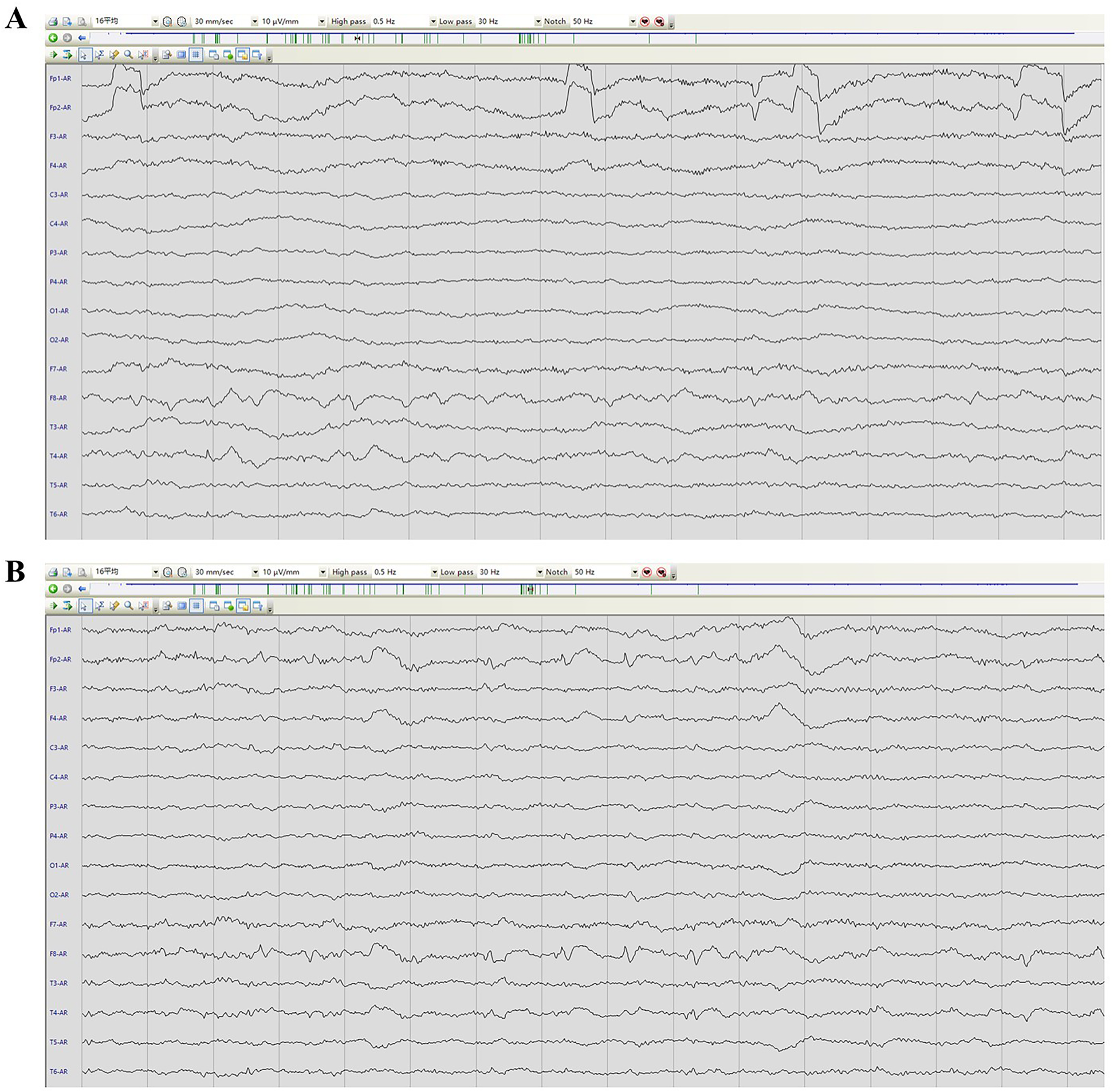This screenshot has width=1113, height=1092.
Task: Click the blue left arrow in panel B
Action: pyautogui.click(x=82, y=589)
